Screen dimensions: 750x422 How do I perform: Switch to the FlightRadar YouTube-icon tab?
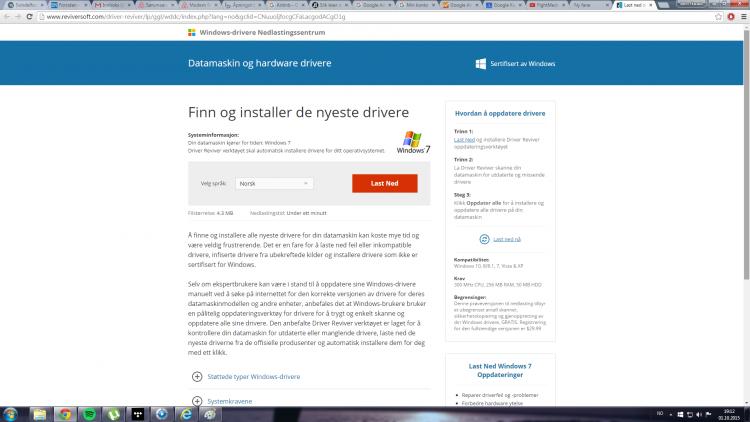[x=546, y=5]
